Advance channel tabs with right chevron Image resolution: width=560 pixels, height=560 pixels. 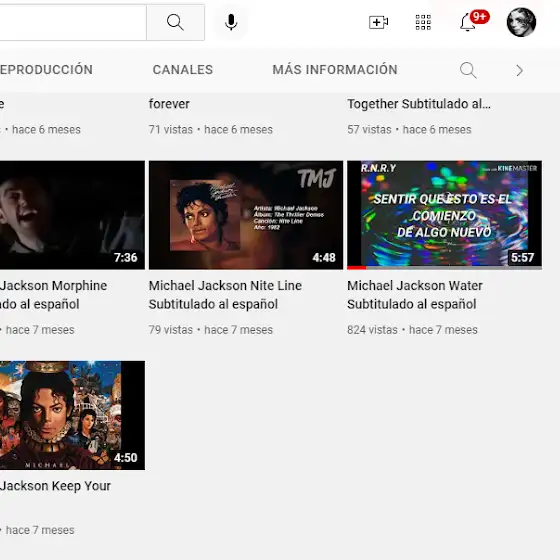(x=519, y=70)
